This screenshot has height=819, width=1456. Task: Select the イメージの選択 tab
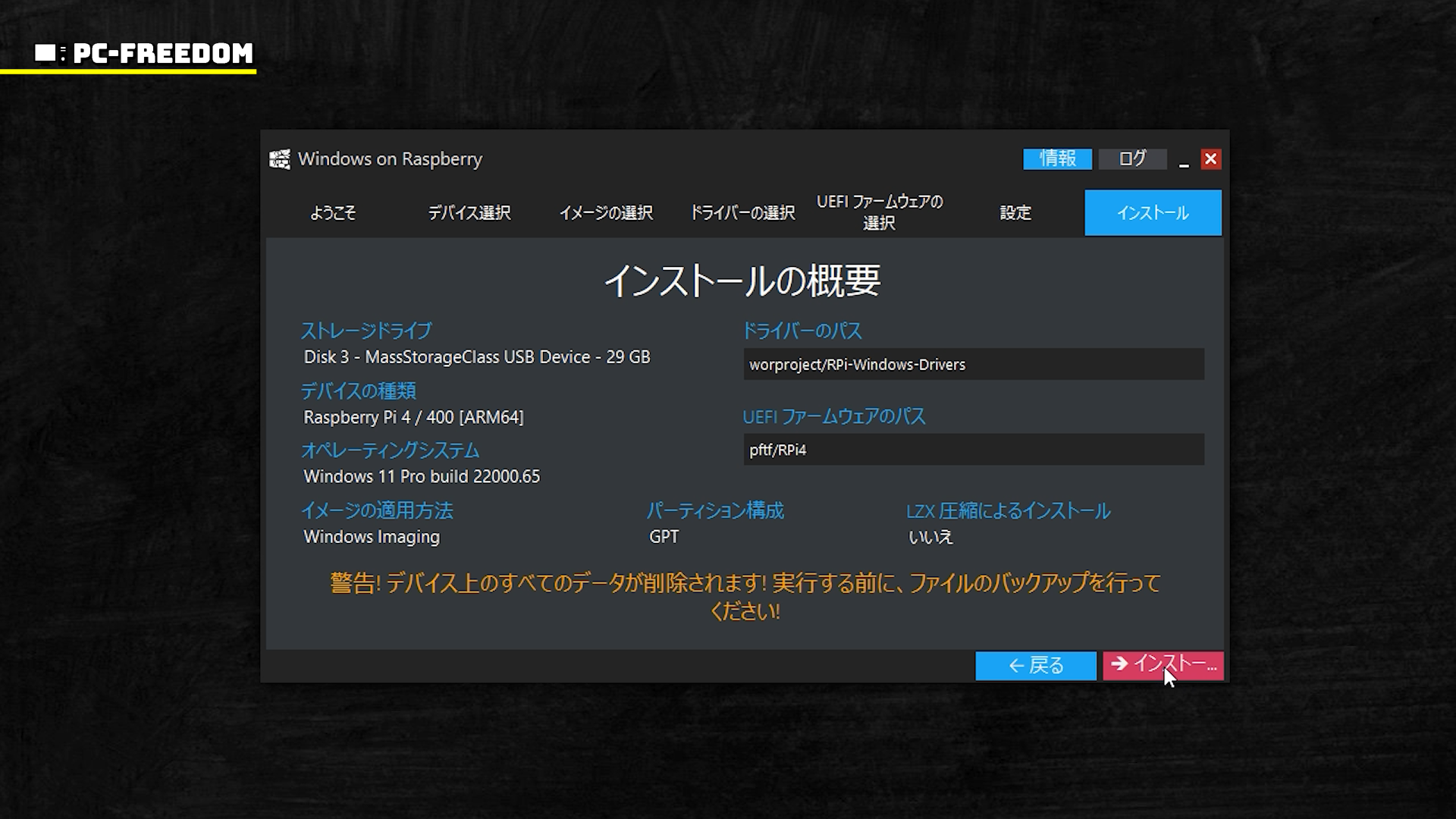point(606,213)
